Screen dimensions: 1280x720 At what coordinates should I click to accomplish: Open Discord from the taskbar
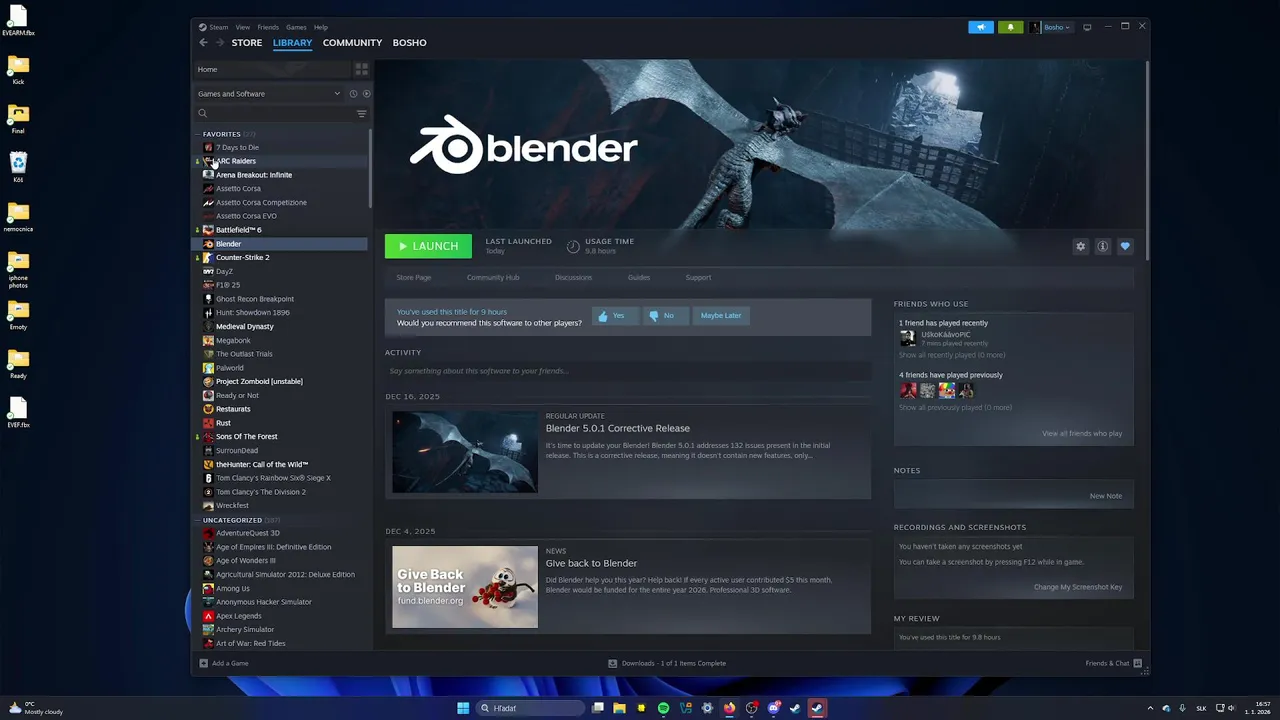[x=773, y=708]
